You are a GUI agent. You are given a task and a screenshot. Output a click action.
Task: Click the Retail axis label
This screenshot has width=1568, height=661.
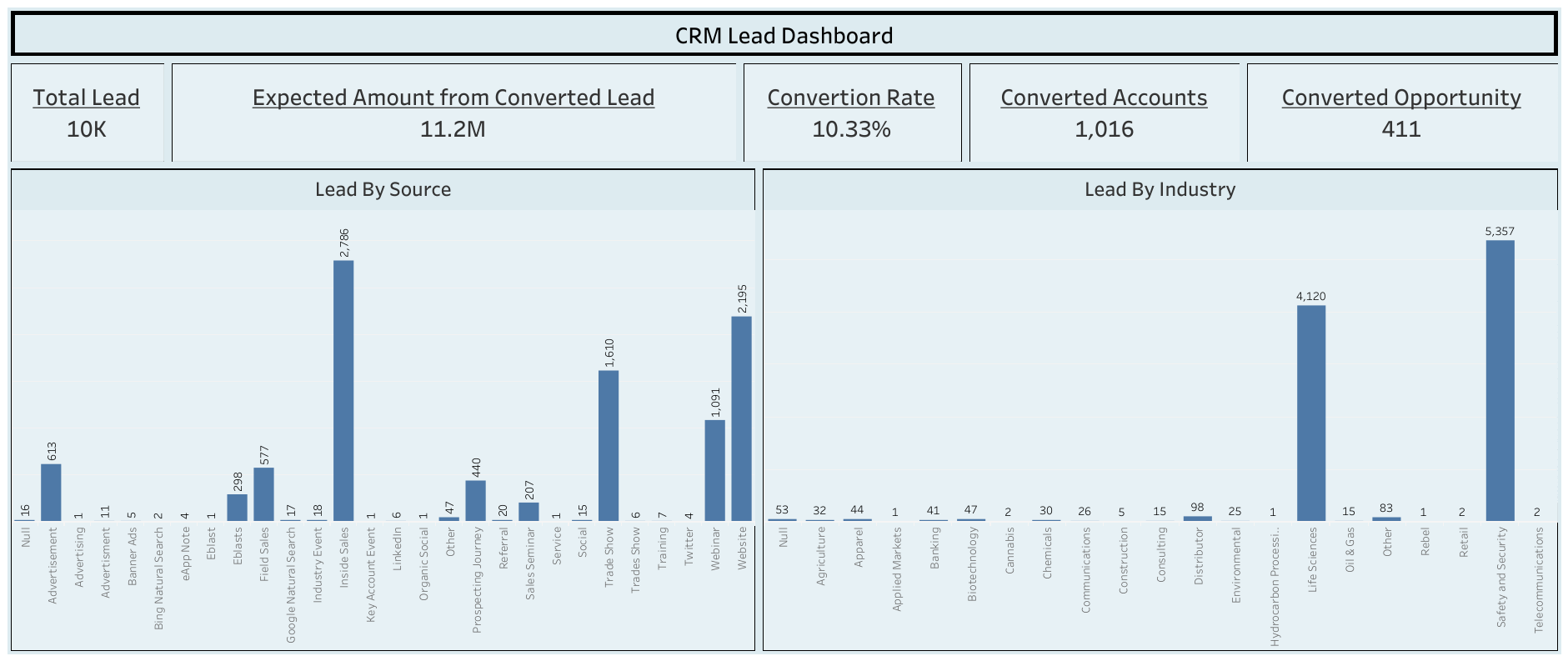pyautogui.click(x=1464, y=543)
